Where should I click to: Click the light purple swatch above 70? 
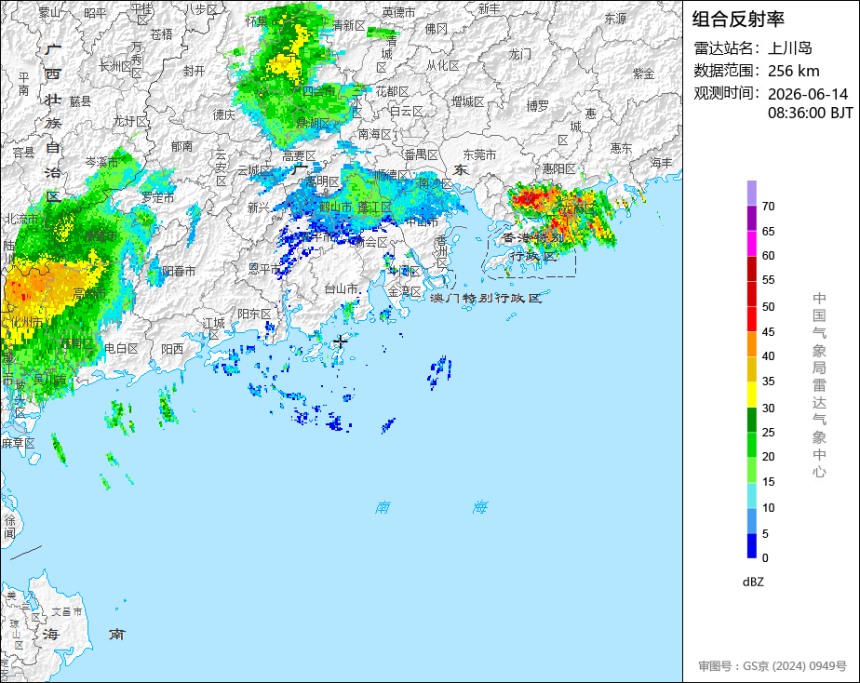[x=751, y=193]
